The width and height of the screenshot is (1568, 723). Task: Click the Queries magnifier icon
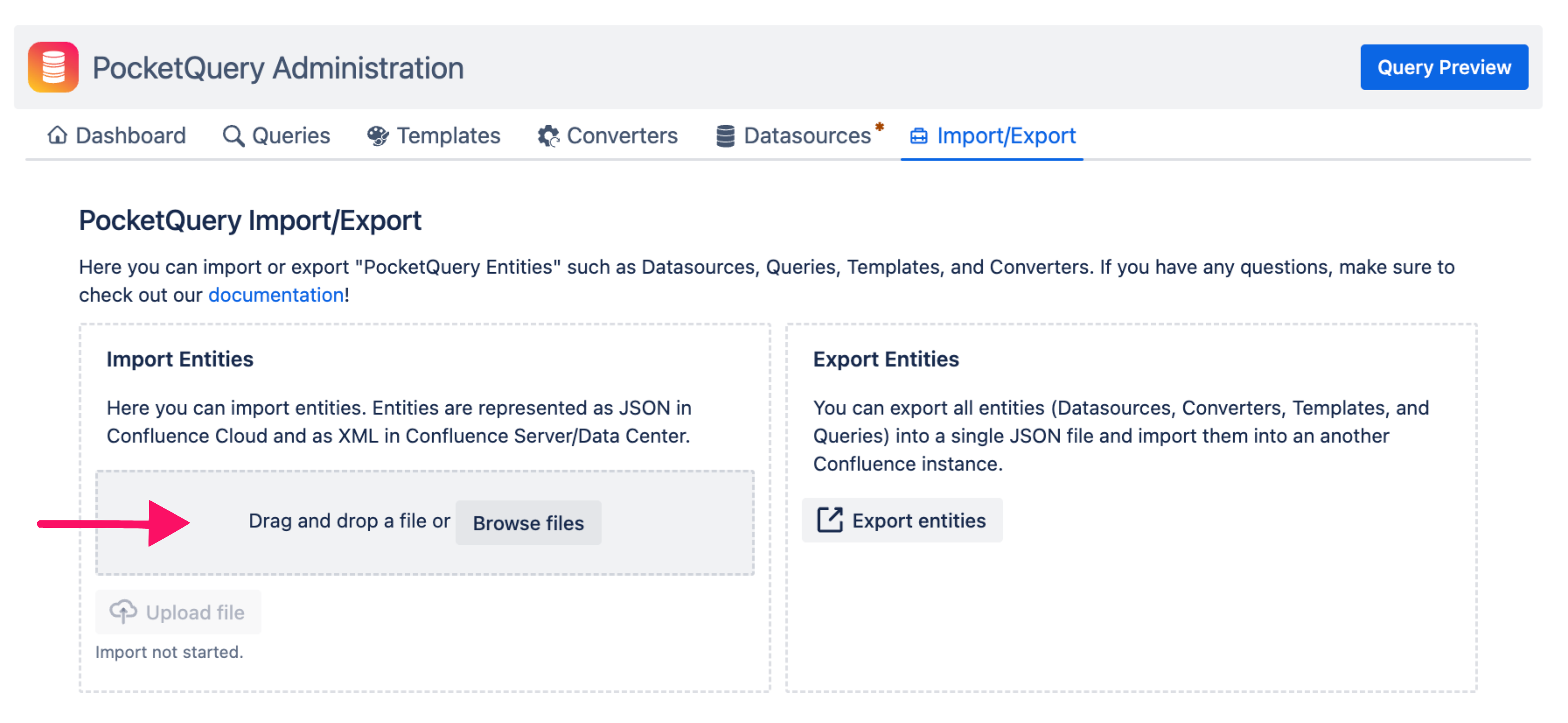coord(232,135)
